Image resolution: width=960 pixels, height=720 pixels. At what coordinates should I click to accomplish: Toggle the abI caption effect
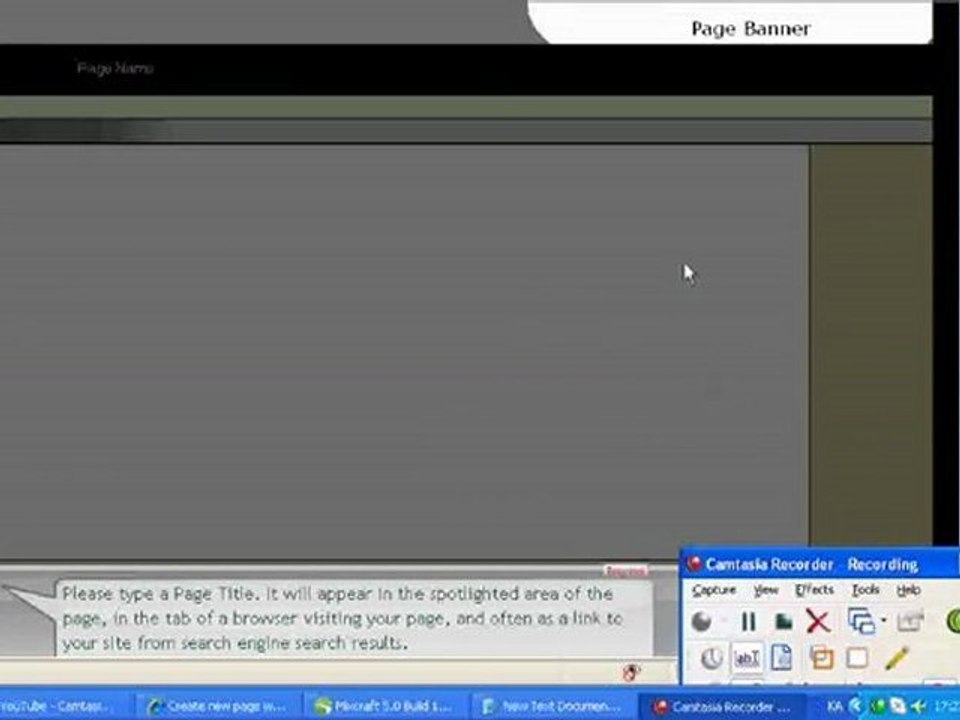click(747, 659)
